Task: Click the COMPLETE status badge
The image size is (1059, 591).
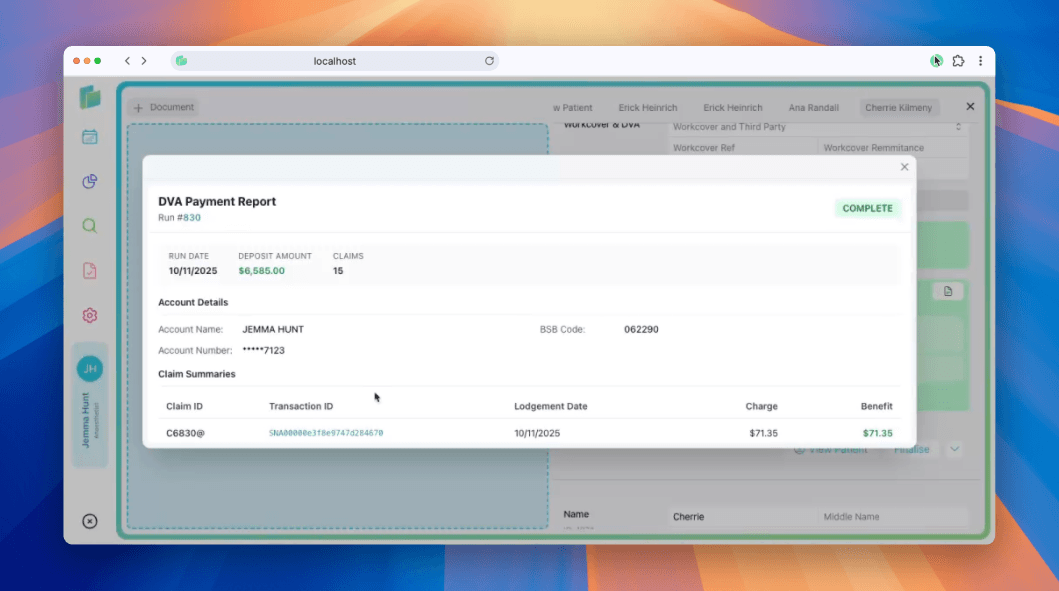Action: (867, 208)
